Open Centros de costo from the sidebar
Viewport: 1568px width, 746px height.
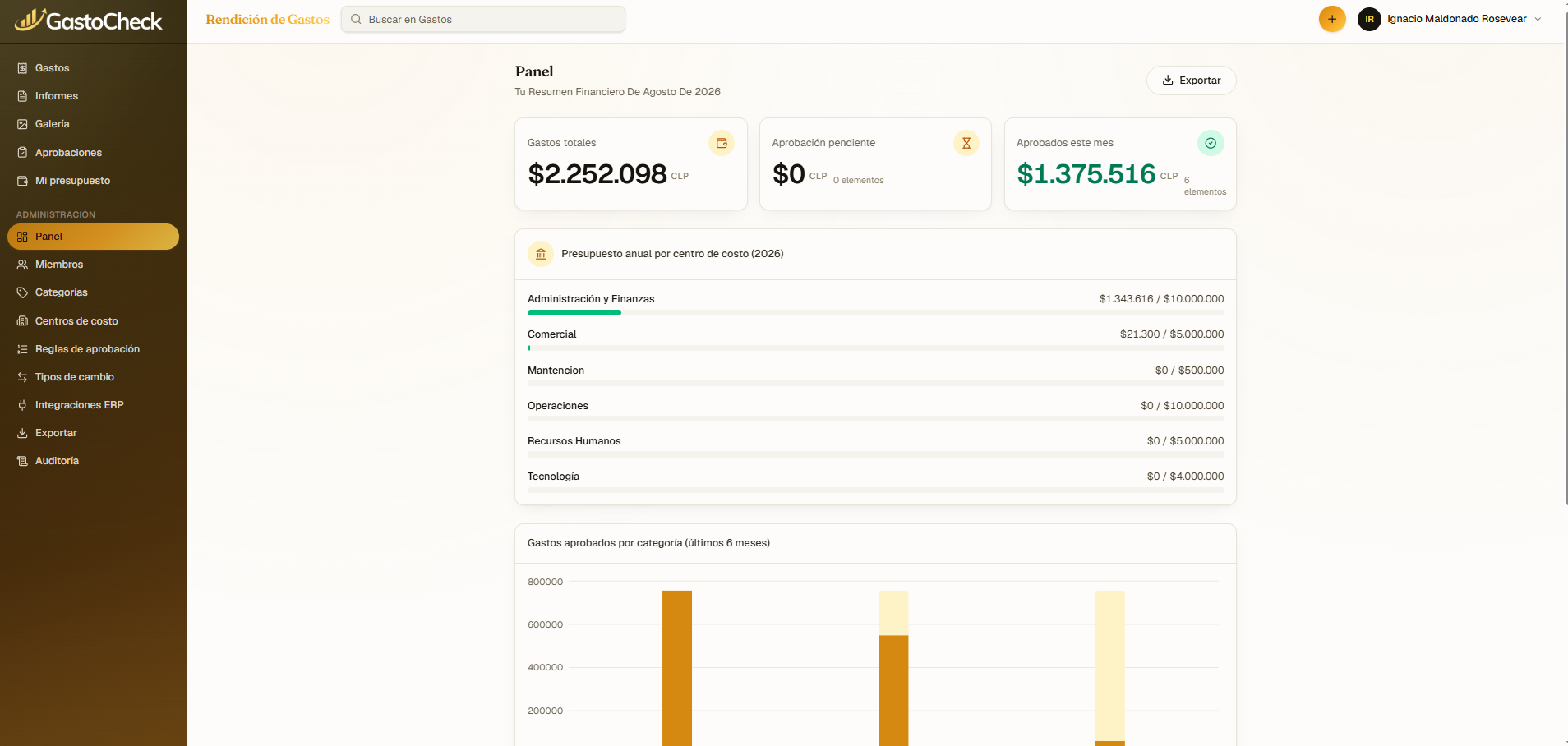pyautogui.click(x=93, y=321)
